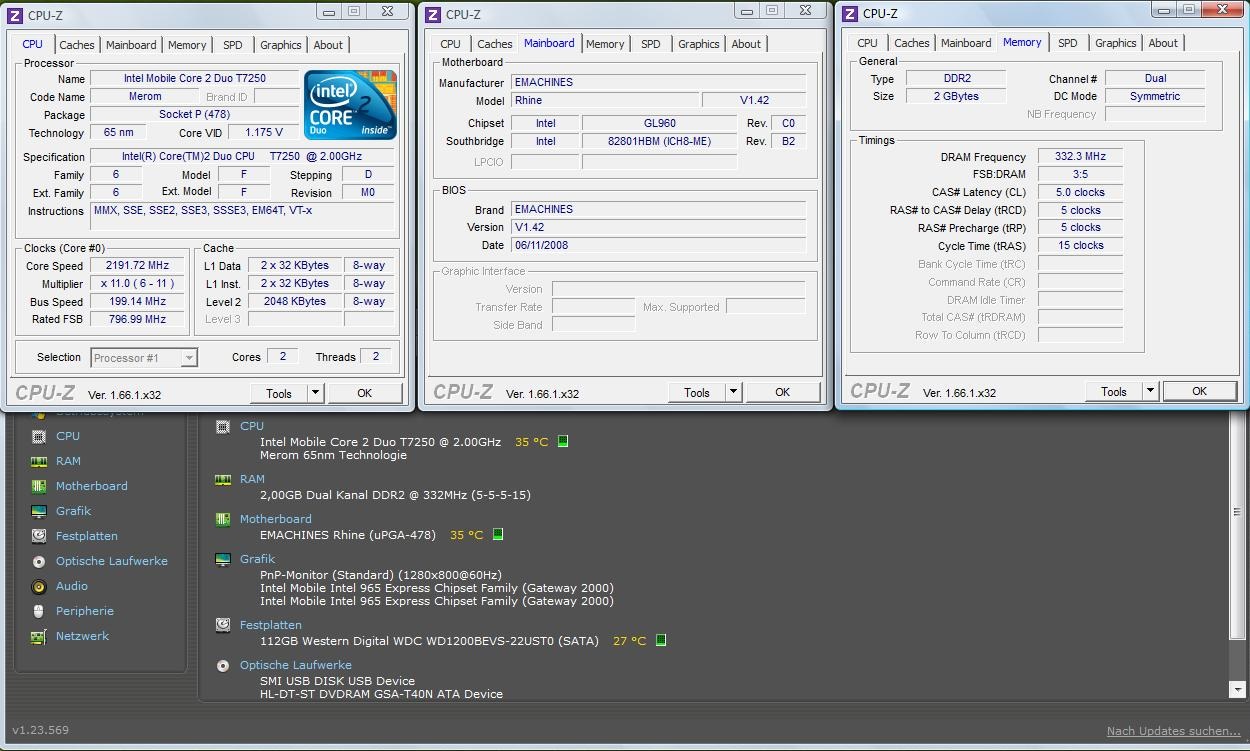Click the Motherboard temperature green indicator icon

(x=498, y=534)
